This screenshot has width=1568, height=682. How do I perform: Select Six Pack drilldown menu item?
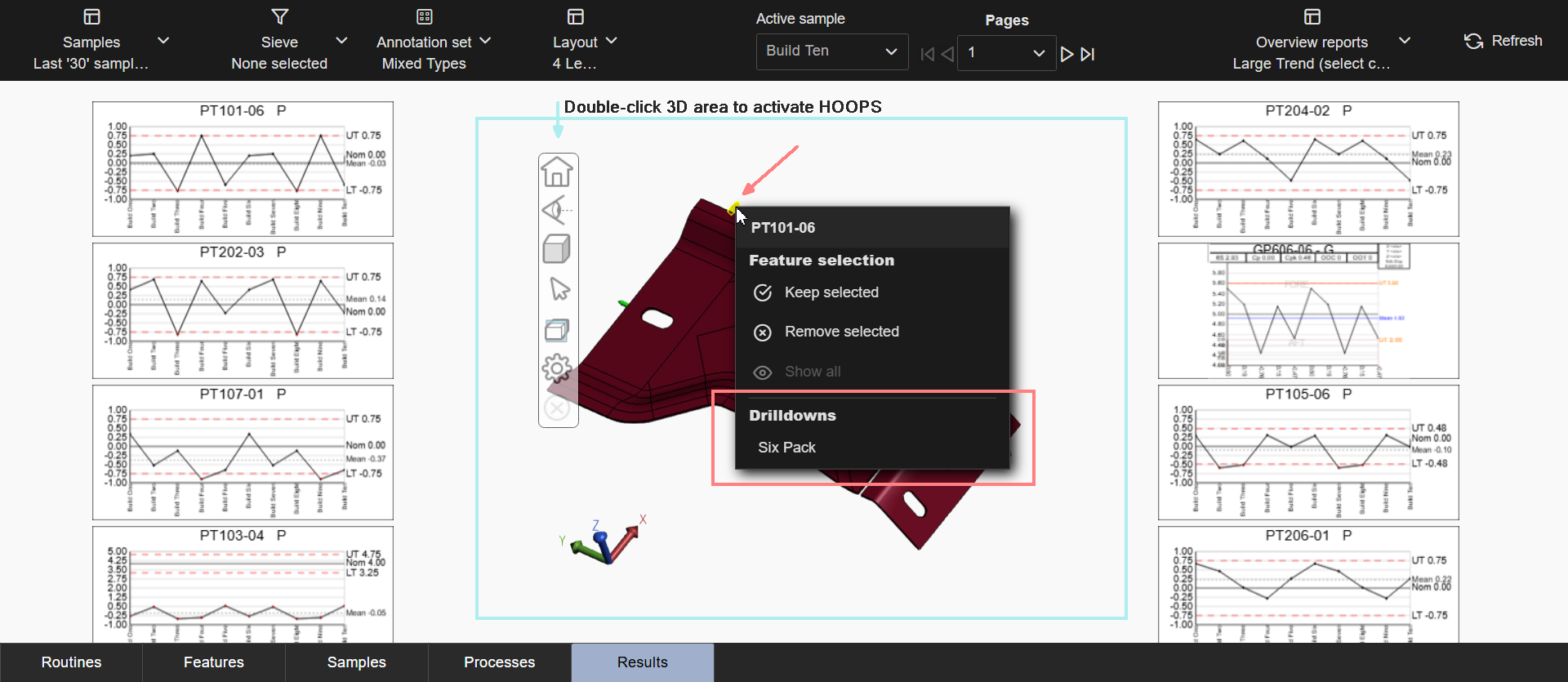[786, 448]
